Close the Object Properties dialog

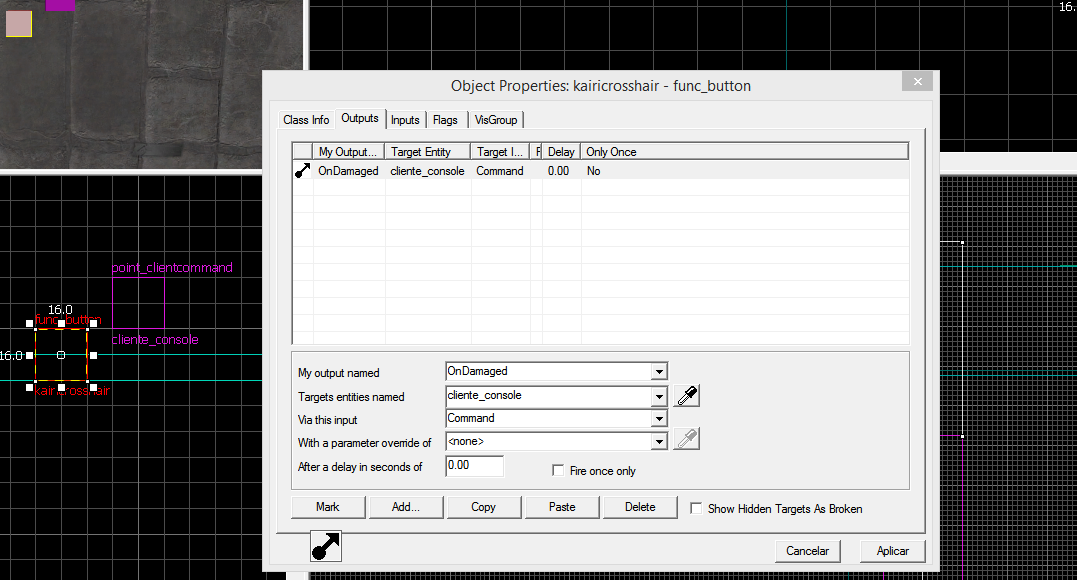click(x=918, y=81)
